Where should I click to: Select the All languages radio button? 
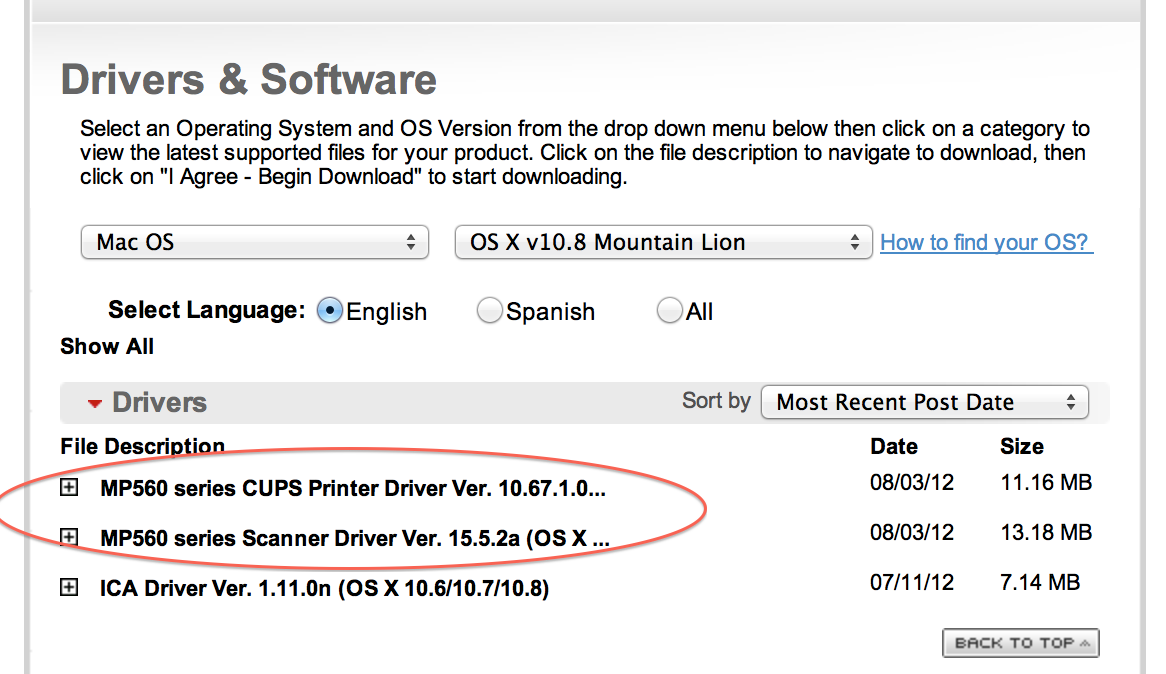tap(669, 311)
